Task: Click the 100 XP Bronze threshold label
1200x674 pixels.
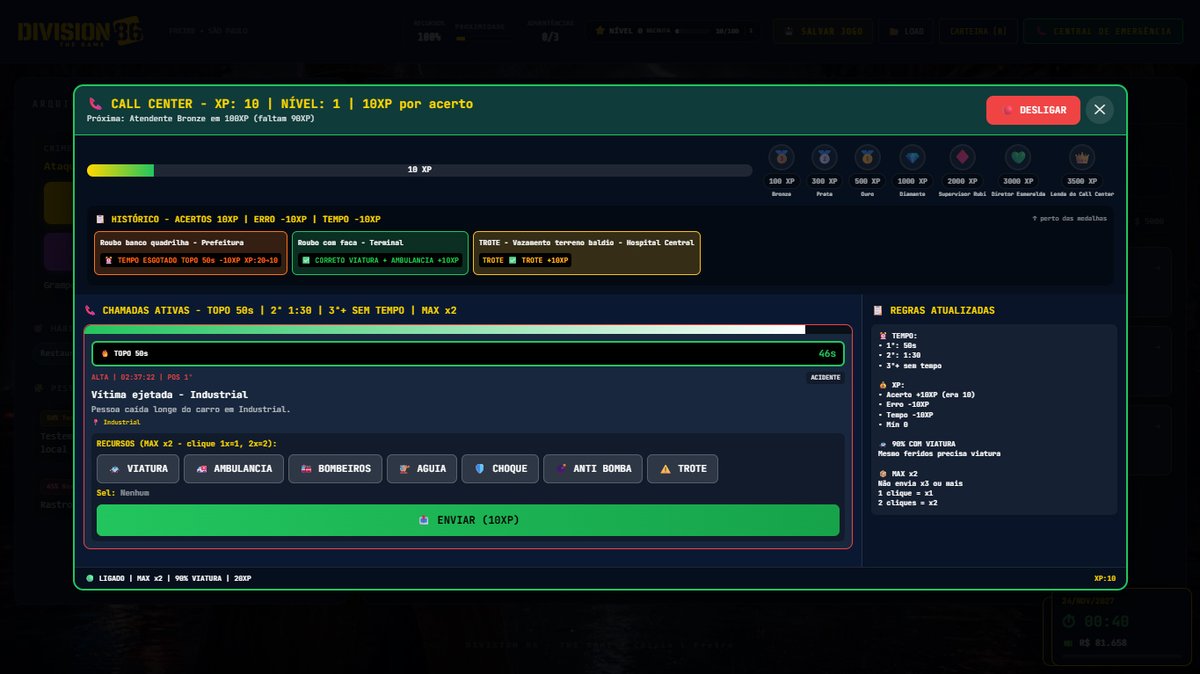Action: (781, 181)
